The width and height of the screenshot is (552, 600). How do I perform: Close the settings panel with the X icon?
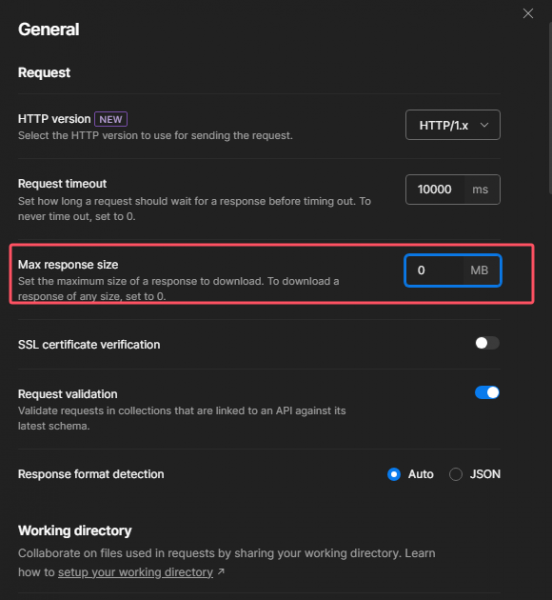click(528, 14)
